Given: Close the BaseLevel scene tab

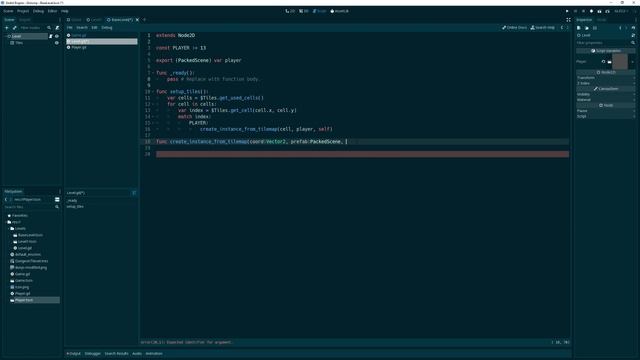Looking at the screenshot, I should (138, 20).
